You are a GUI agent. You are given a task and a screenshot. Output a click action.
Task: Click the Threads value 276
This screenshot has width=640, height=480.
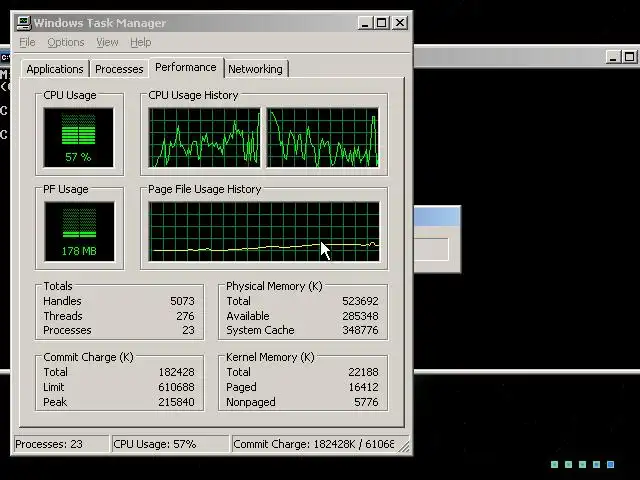[x=185, y=316]
